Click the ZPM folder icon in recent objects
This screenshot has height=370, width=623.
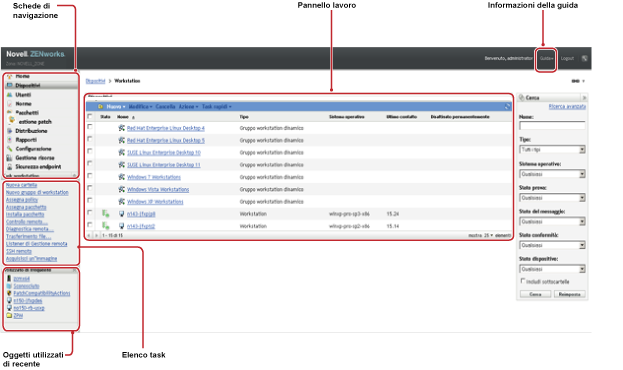click(10, 316)
